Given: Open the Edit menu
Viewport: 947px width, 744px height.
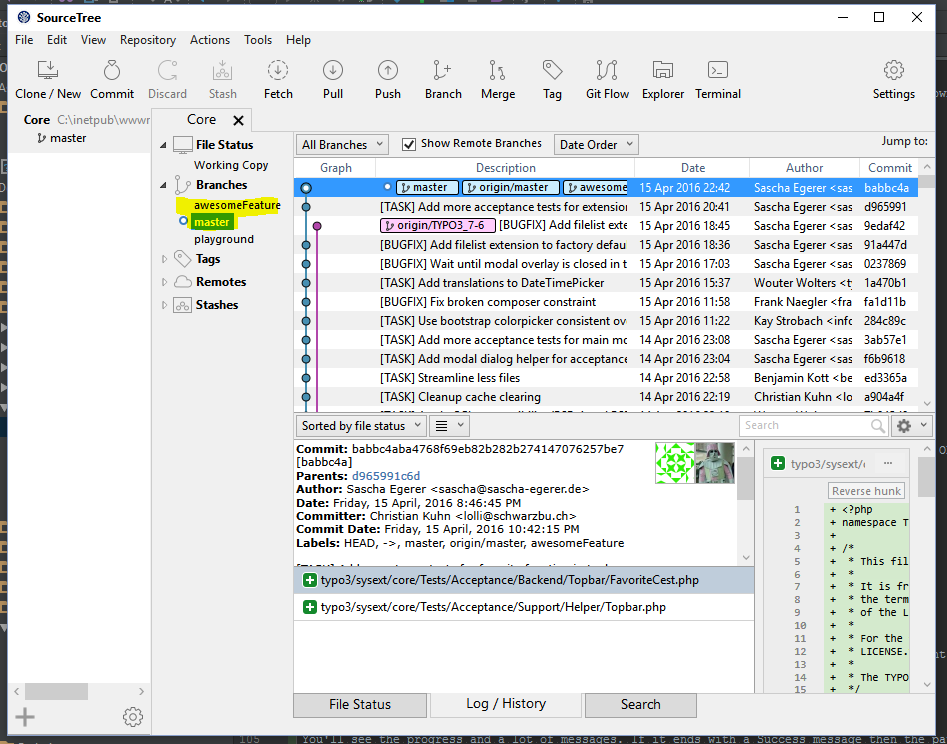Looking at the screenshot, I should (x=57, y=40).
